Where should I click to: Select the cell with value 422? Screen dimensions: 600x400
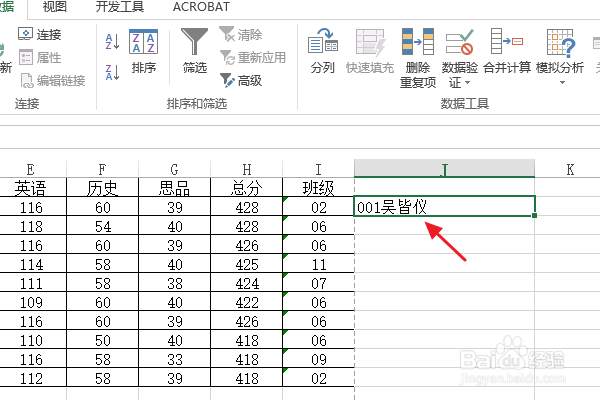click(x=247, y=302)
